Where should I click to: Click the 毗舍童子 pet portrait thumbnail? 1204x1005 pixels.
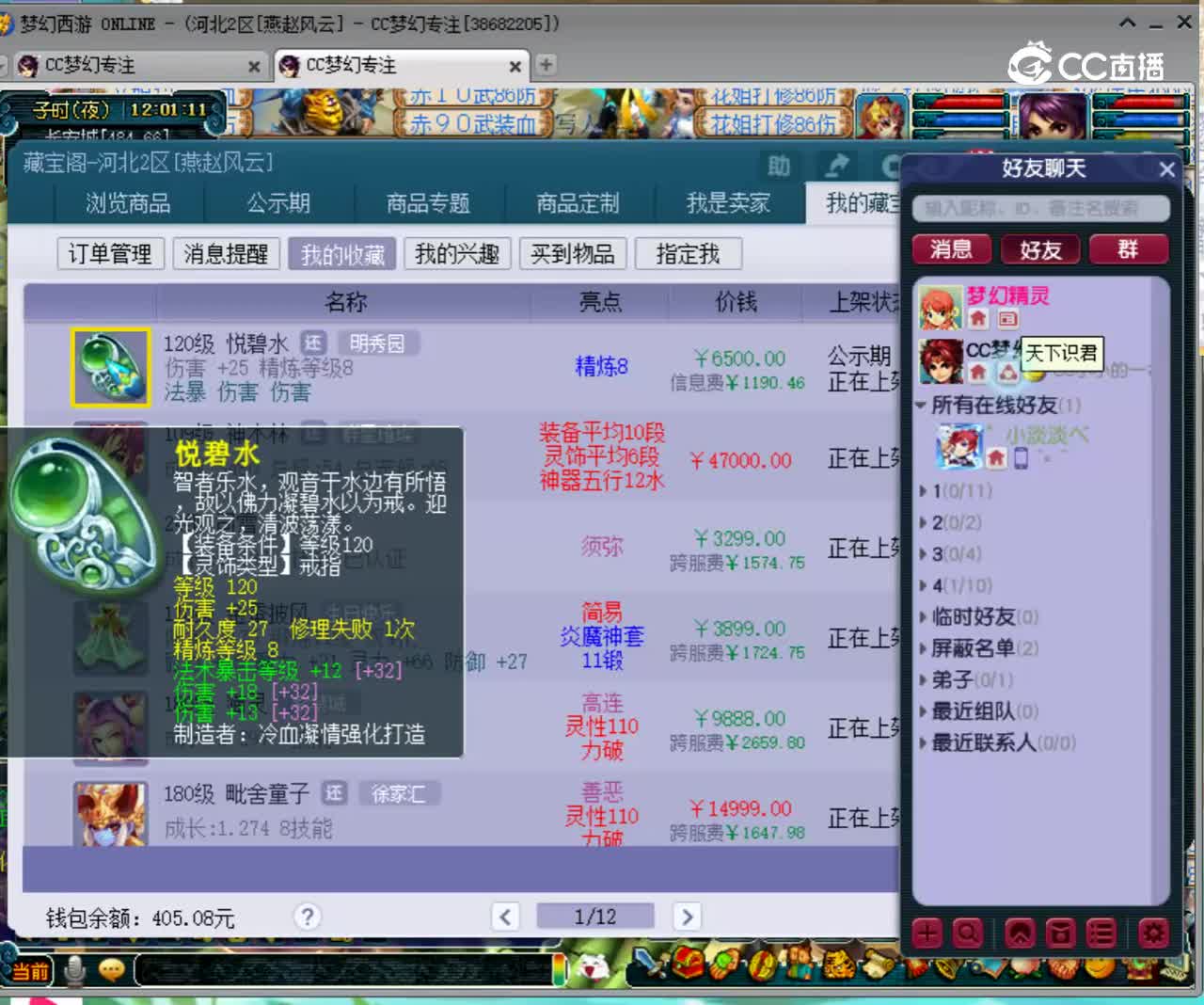(x=111, y=812)
